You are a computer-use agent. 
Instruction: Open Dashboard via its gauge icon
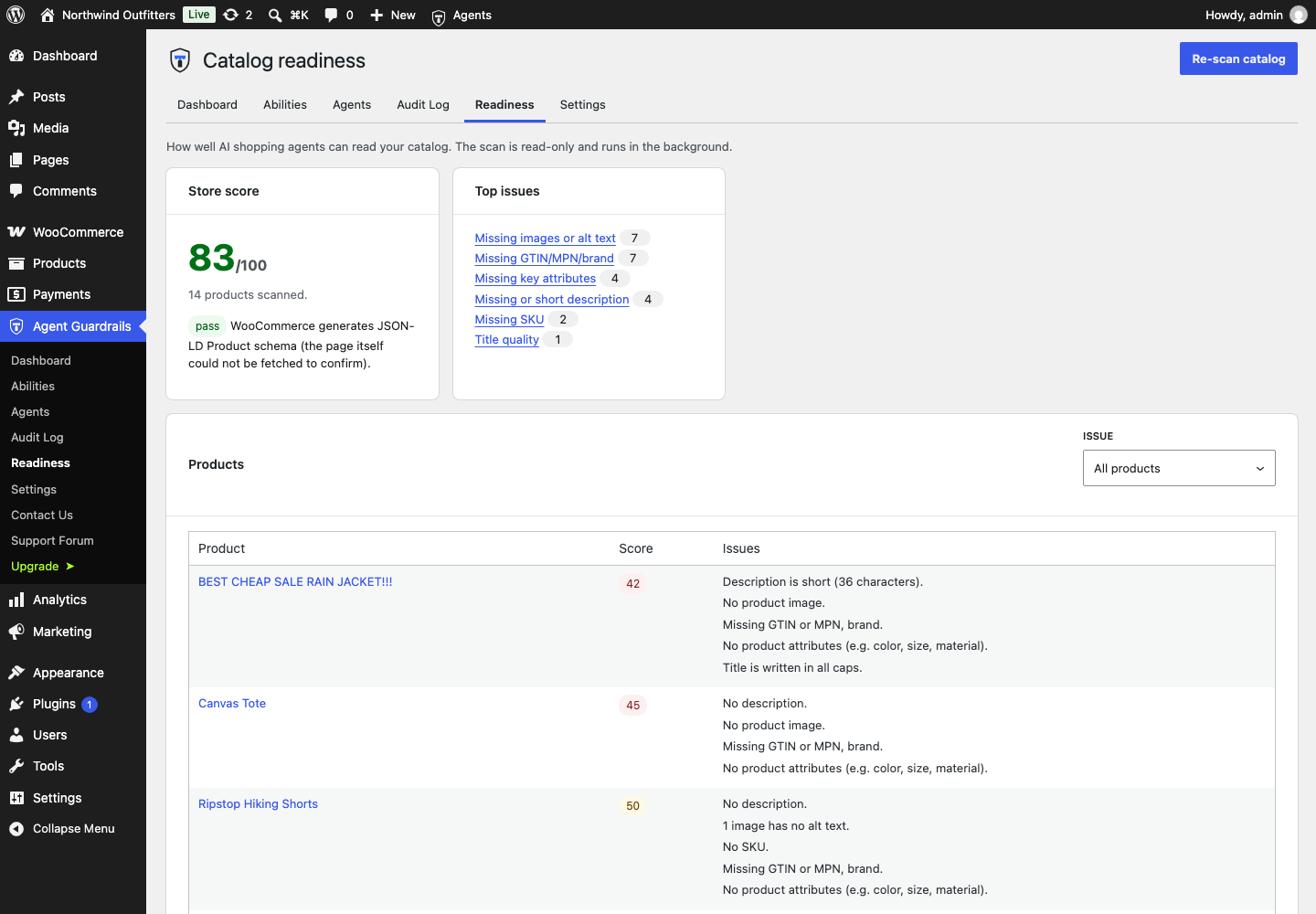coord(16,56)
